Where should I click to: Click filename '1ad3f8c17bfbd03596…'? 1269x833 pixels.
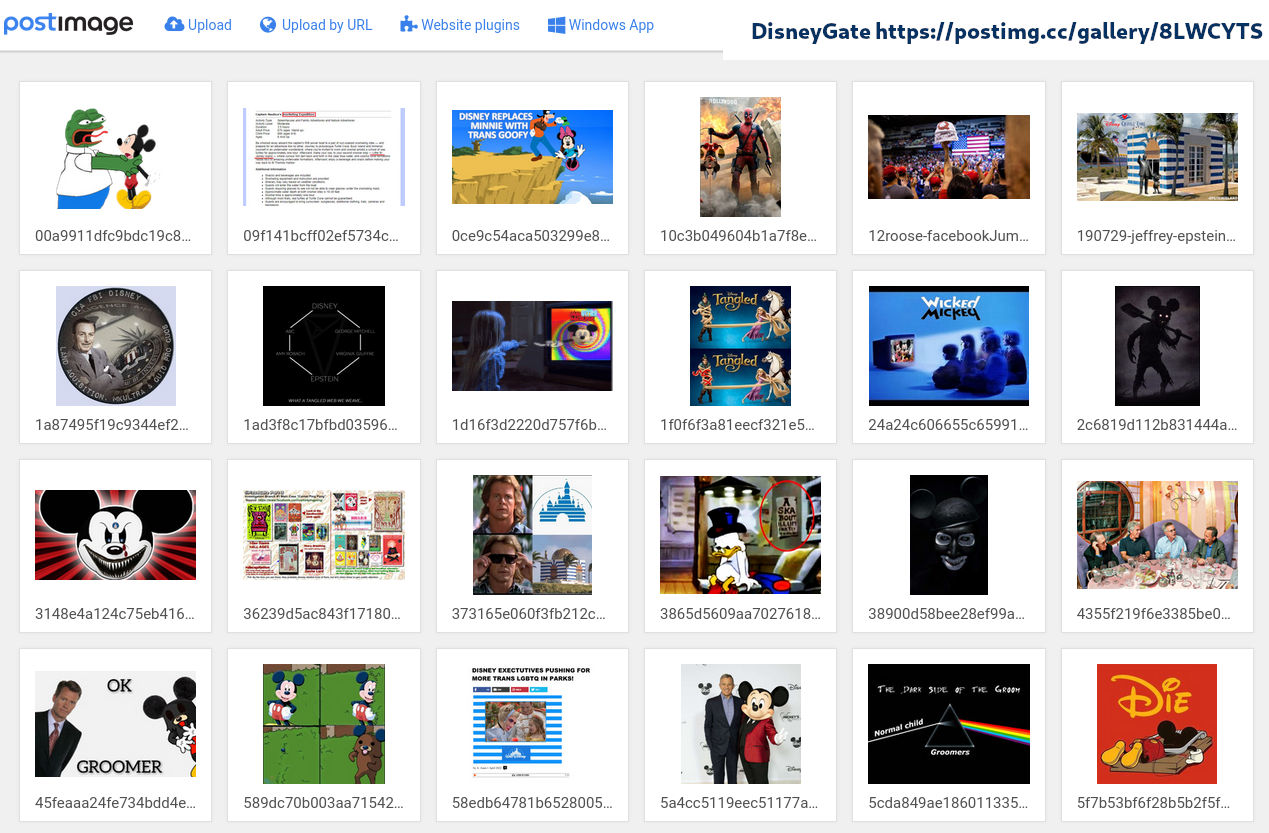(x=320, y=425)
